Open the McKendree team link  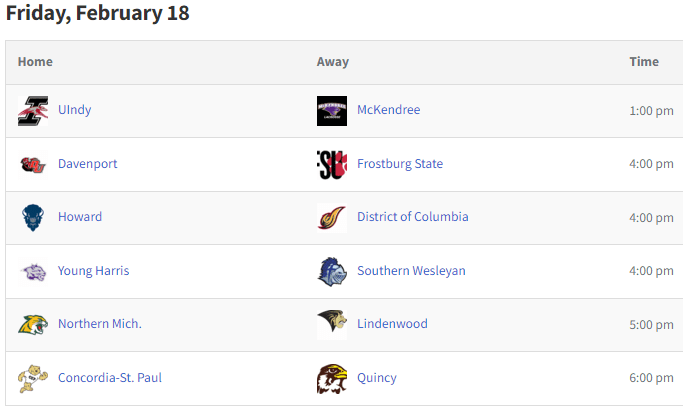pos(389,110)
